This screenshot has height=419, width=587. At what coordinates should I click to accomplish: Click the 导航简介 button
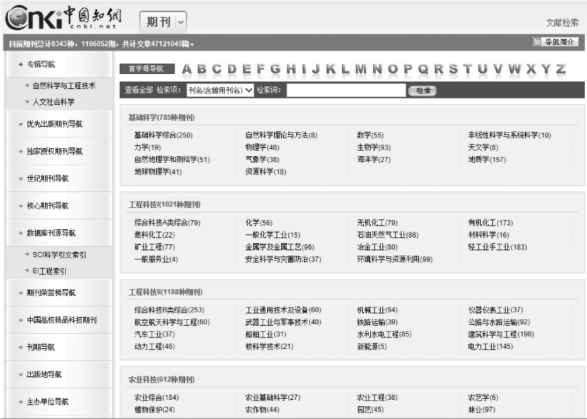point(556,42)
